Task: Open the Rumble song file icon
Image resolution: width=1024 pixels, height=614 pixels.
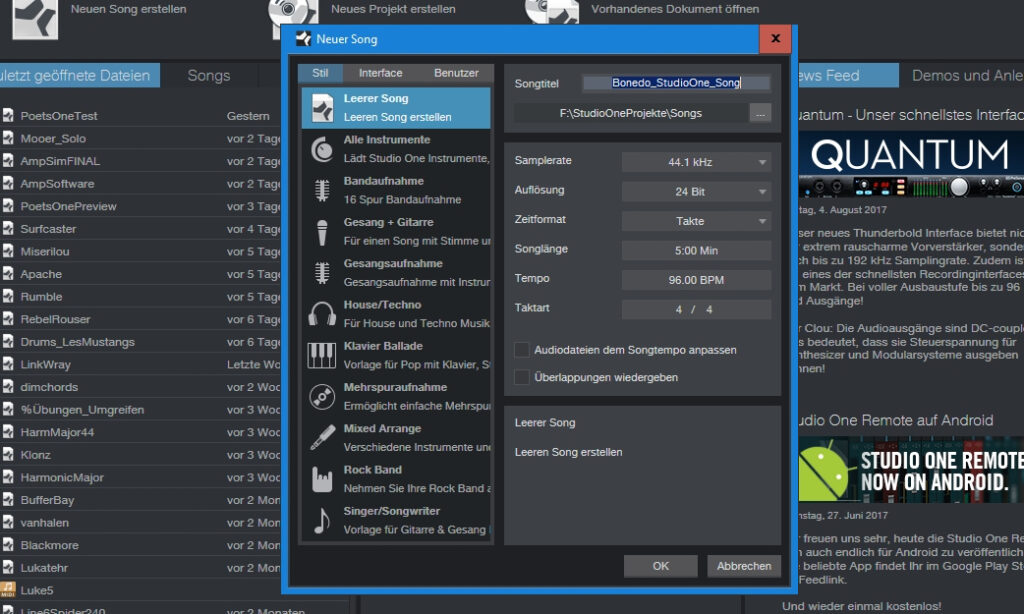Action: [8, 297]
